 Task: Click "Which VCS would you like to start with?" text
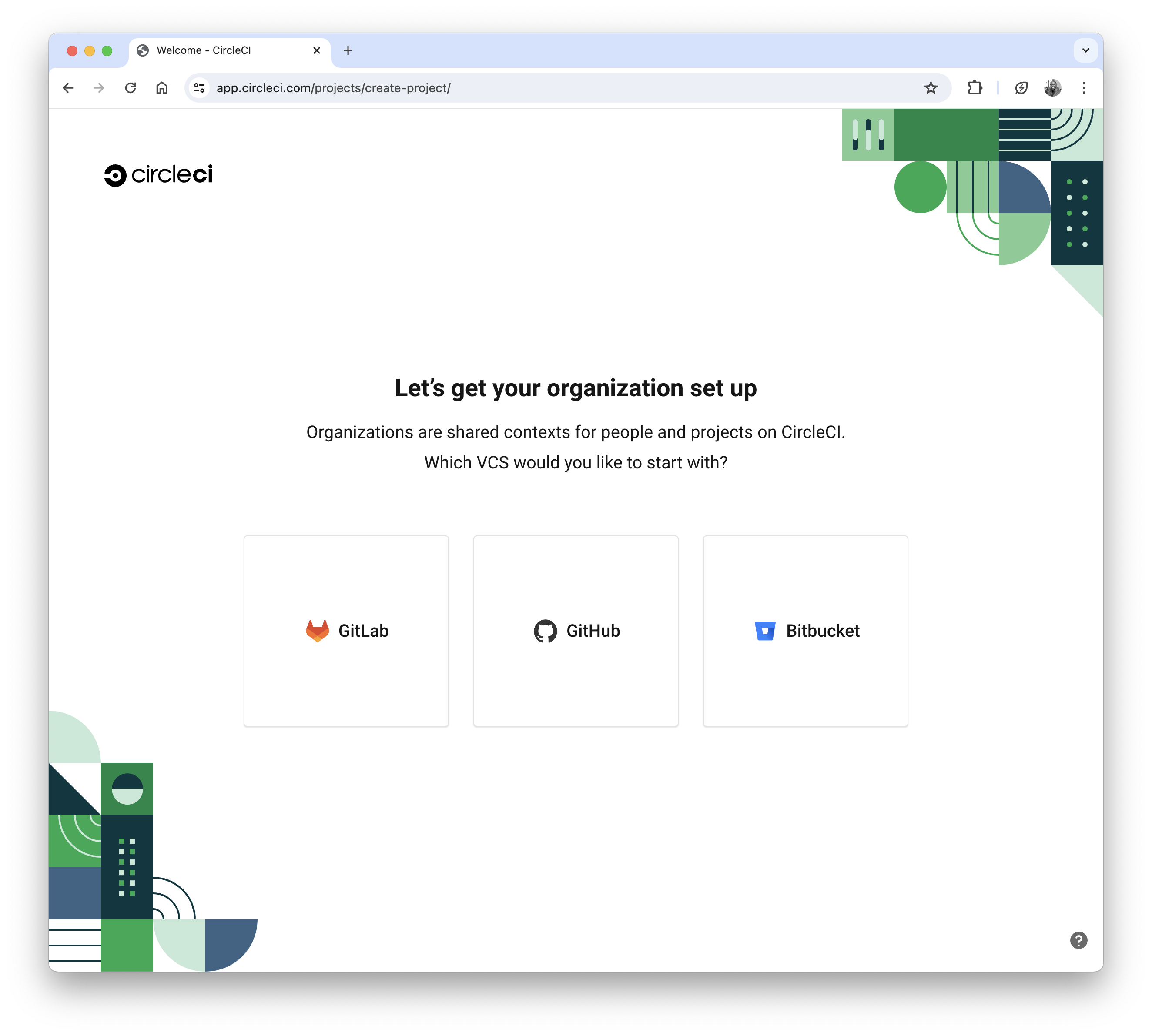tap(576, 462)
